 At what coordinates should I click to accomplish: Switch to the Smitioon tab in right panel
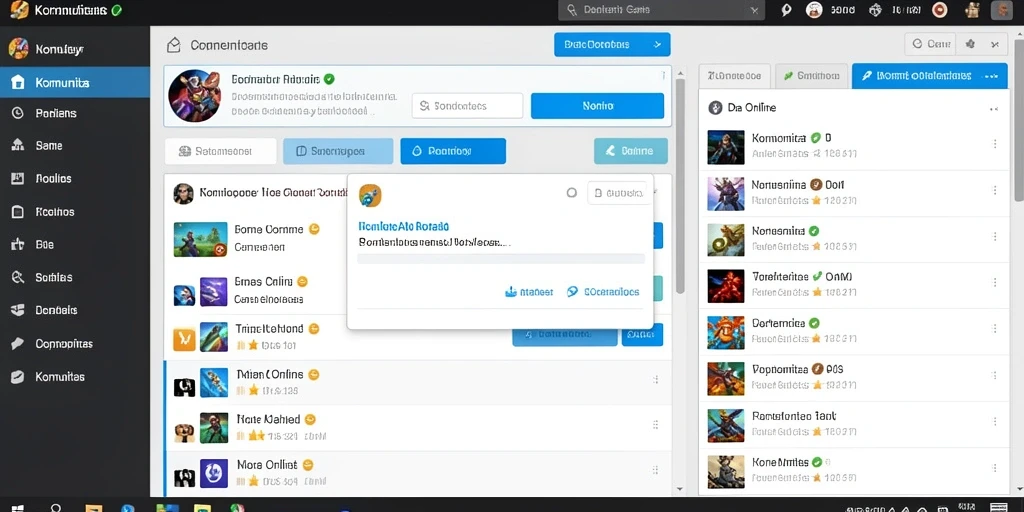tap(812, 76)
